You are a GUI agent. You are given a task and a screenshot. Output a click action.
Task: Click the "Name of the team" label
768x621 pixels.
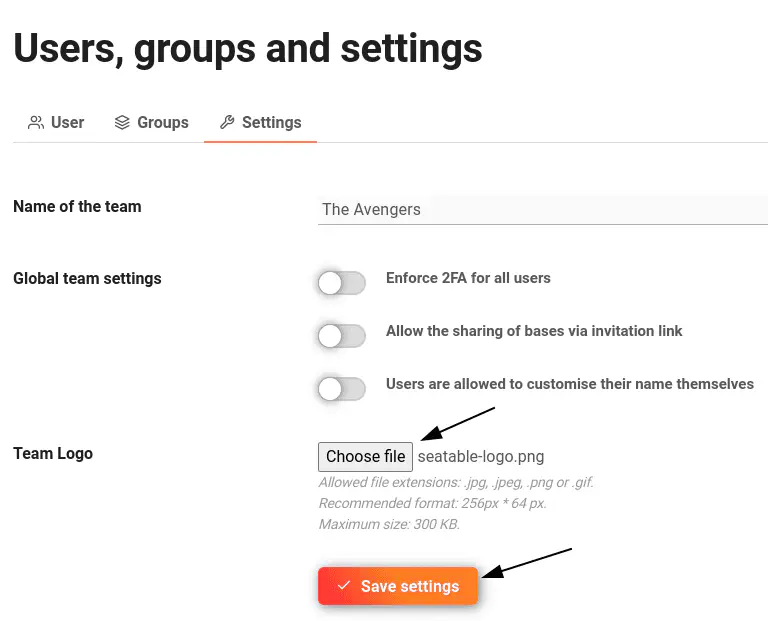pyautogui.click(x=77, y=207)
